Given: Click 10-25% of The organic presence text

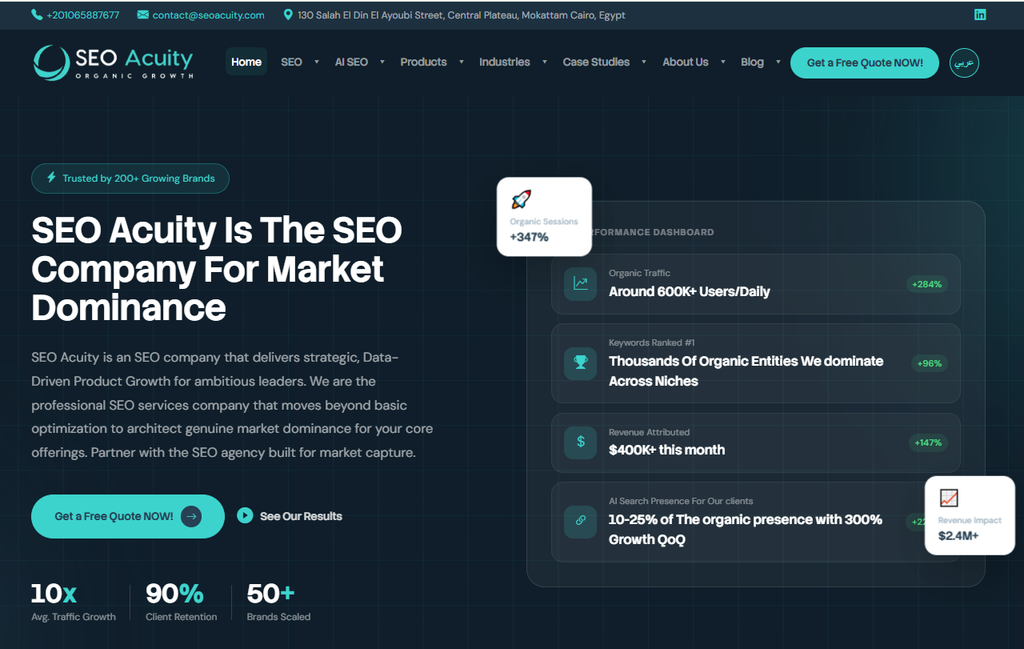Looking at the screenshot, I should point(745,530).
